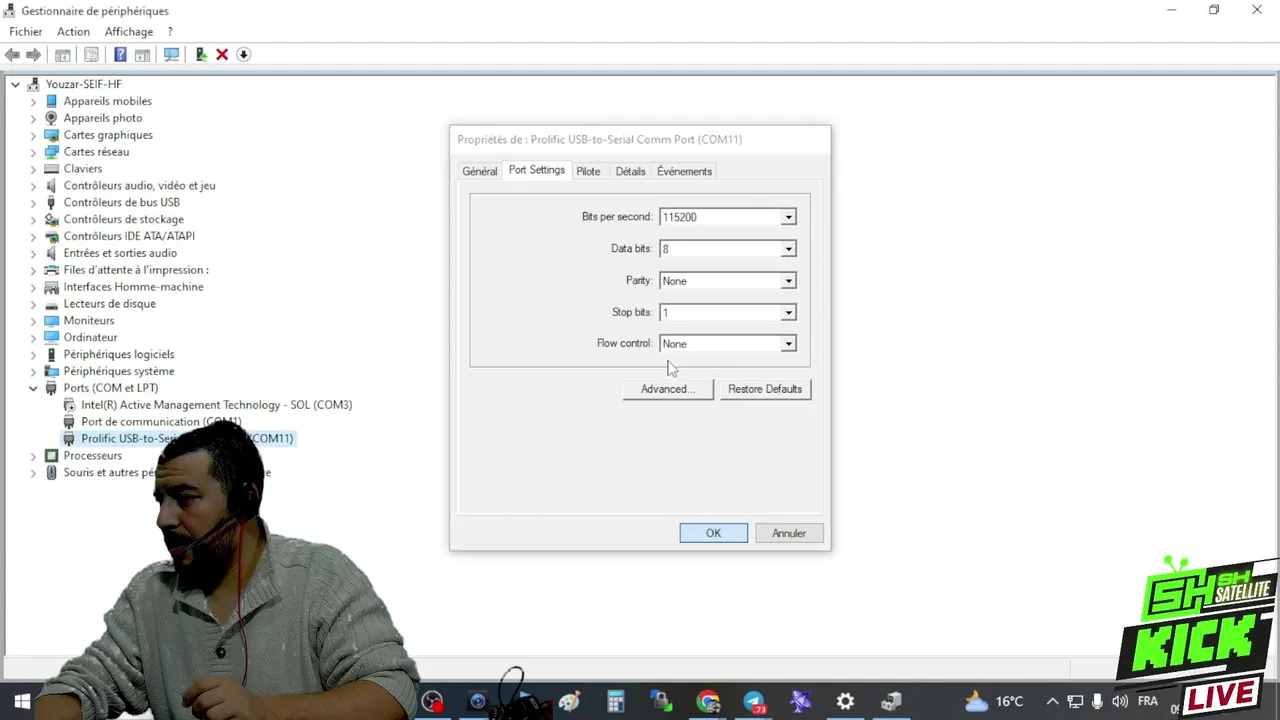
Task: Expand the Claviers node arrow
Action: [x=33, y=169]
